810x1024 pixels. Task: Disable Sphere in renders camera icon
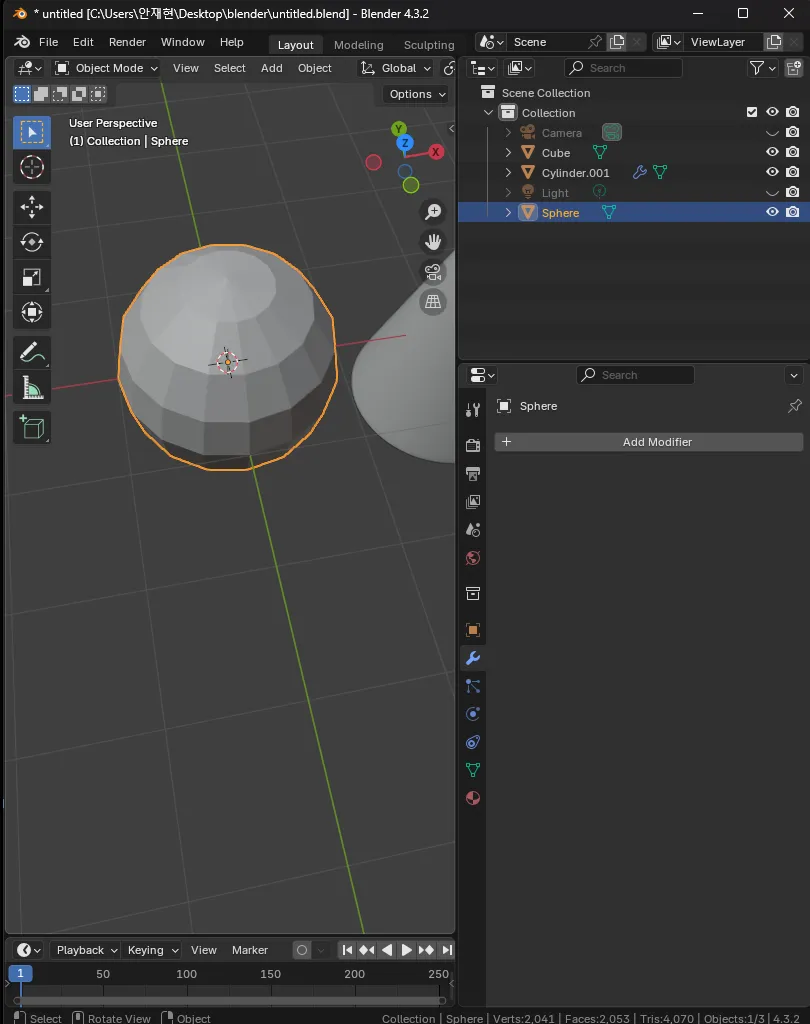coord(792,212)
